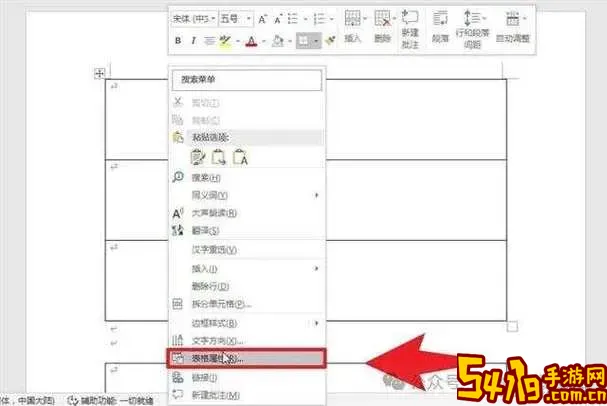
Task: Choose Read Aloud (大声朗读) menu entry
Action: (247, 213)
